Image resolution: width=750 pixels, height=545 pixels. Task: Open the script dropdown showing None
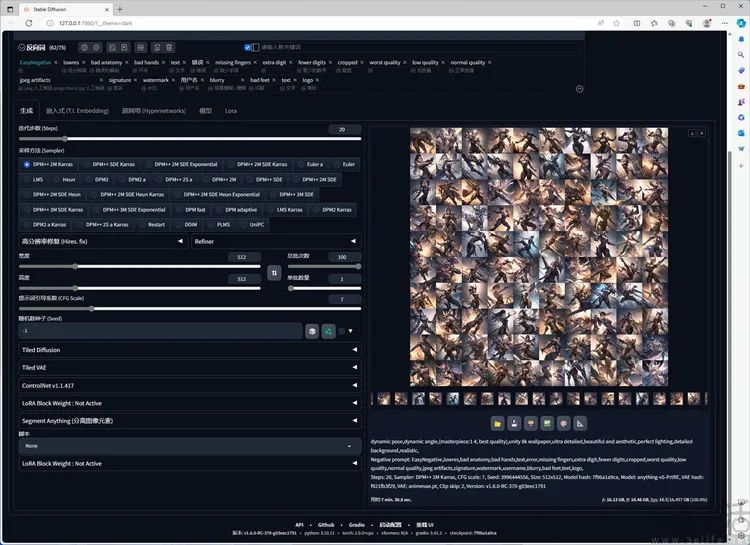189,446
